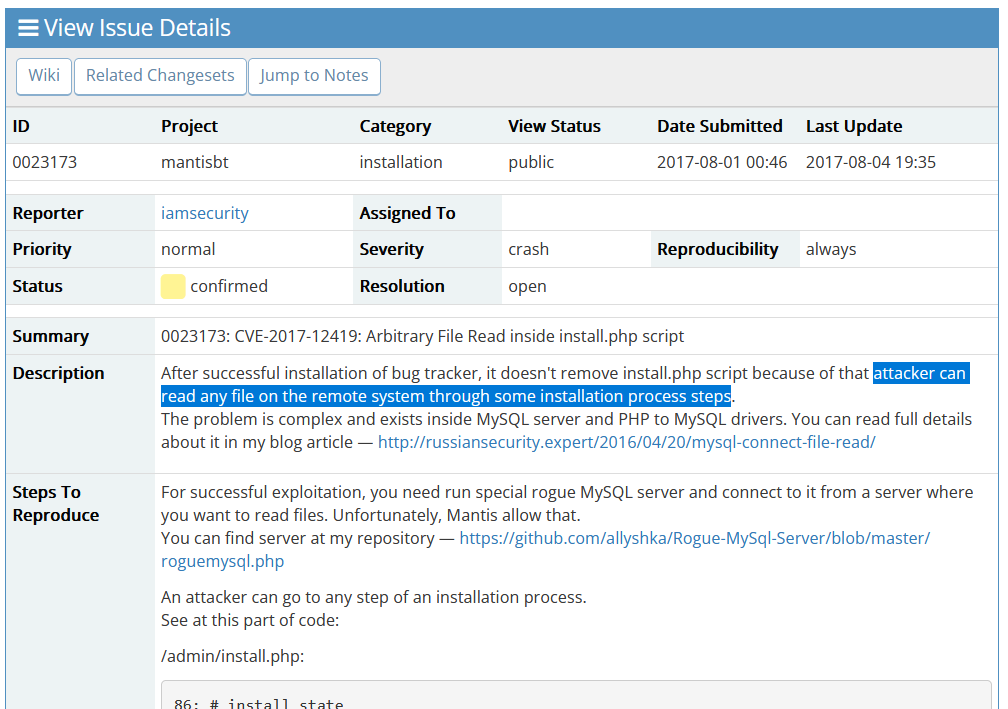The width and height of the screenshot is (1008, 709).
Task: Click the code line '86: # install_state'
Action: [x=258, y=703]
